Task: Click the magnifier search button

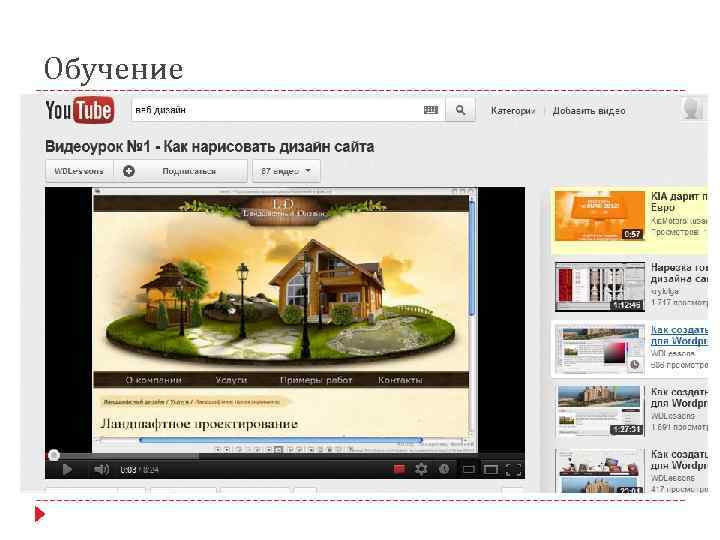Action: click(x=460, y=110)
